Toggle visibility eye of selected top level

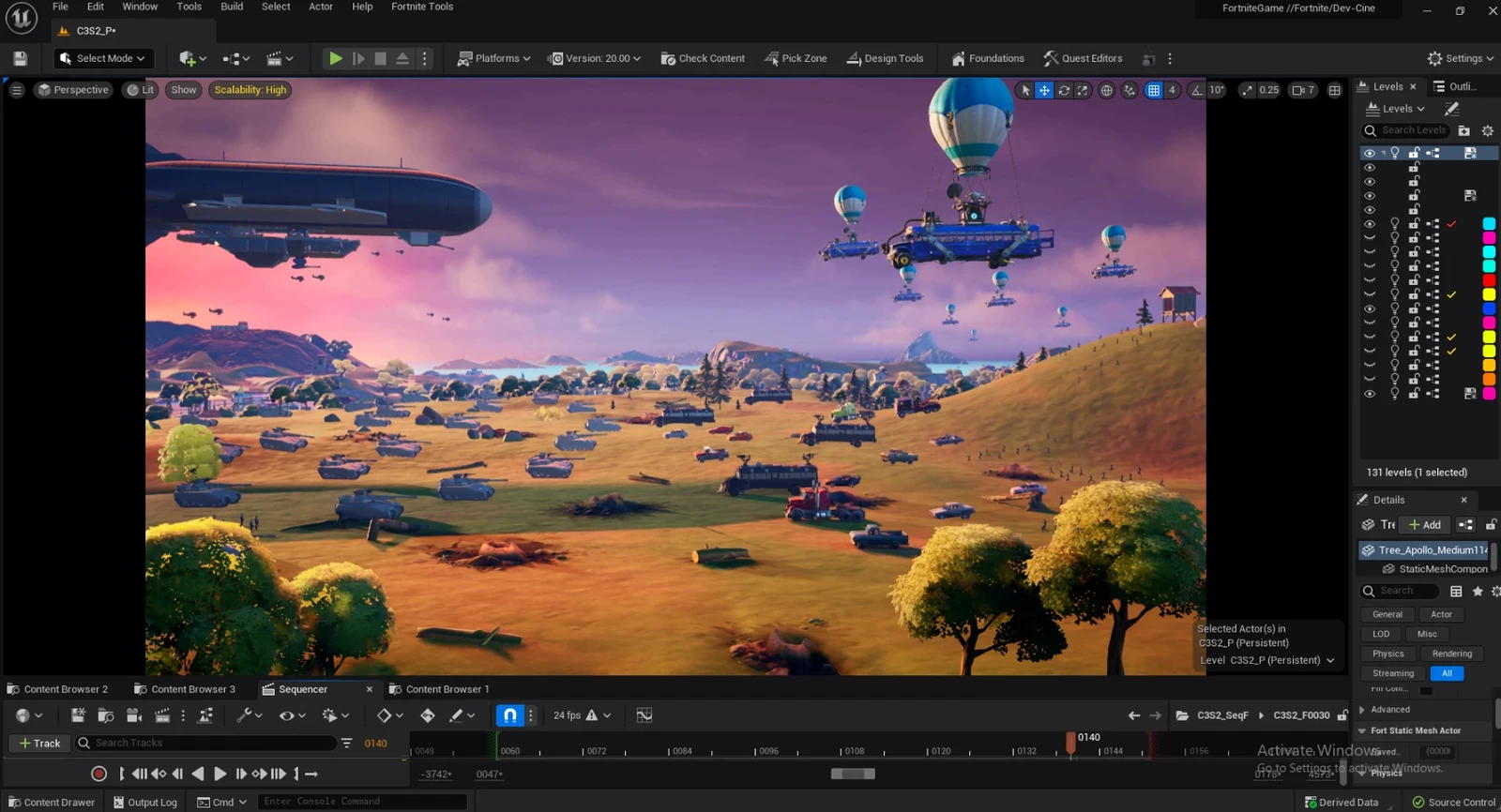tap(1370, 153)
